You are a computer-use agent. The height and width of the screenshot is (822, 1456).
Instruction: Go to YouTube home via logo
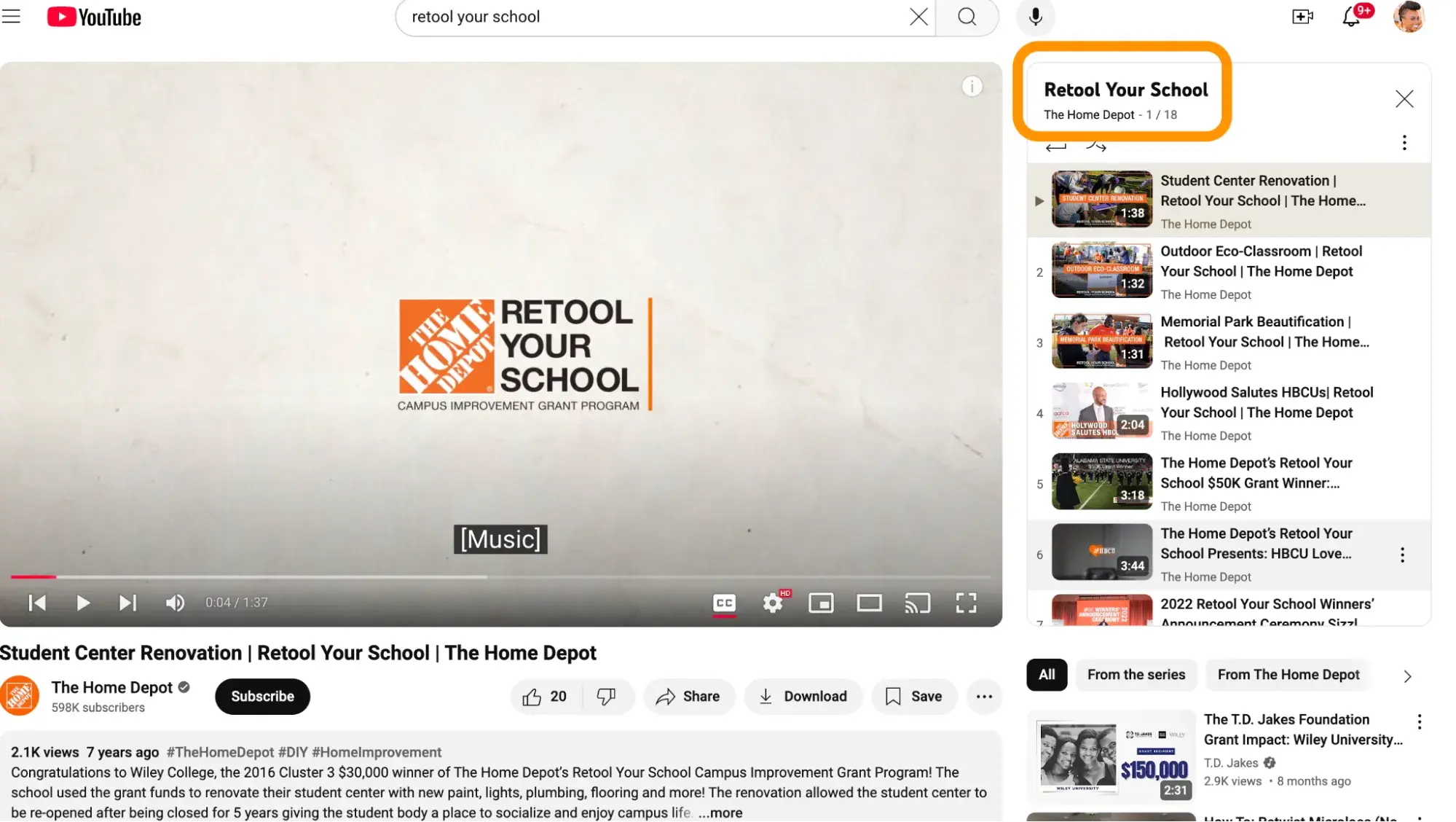pos(94,17)
